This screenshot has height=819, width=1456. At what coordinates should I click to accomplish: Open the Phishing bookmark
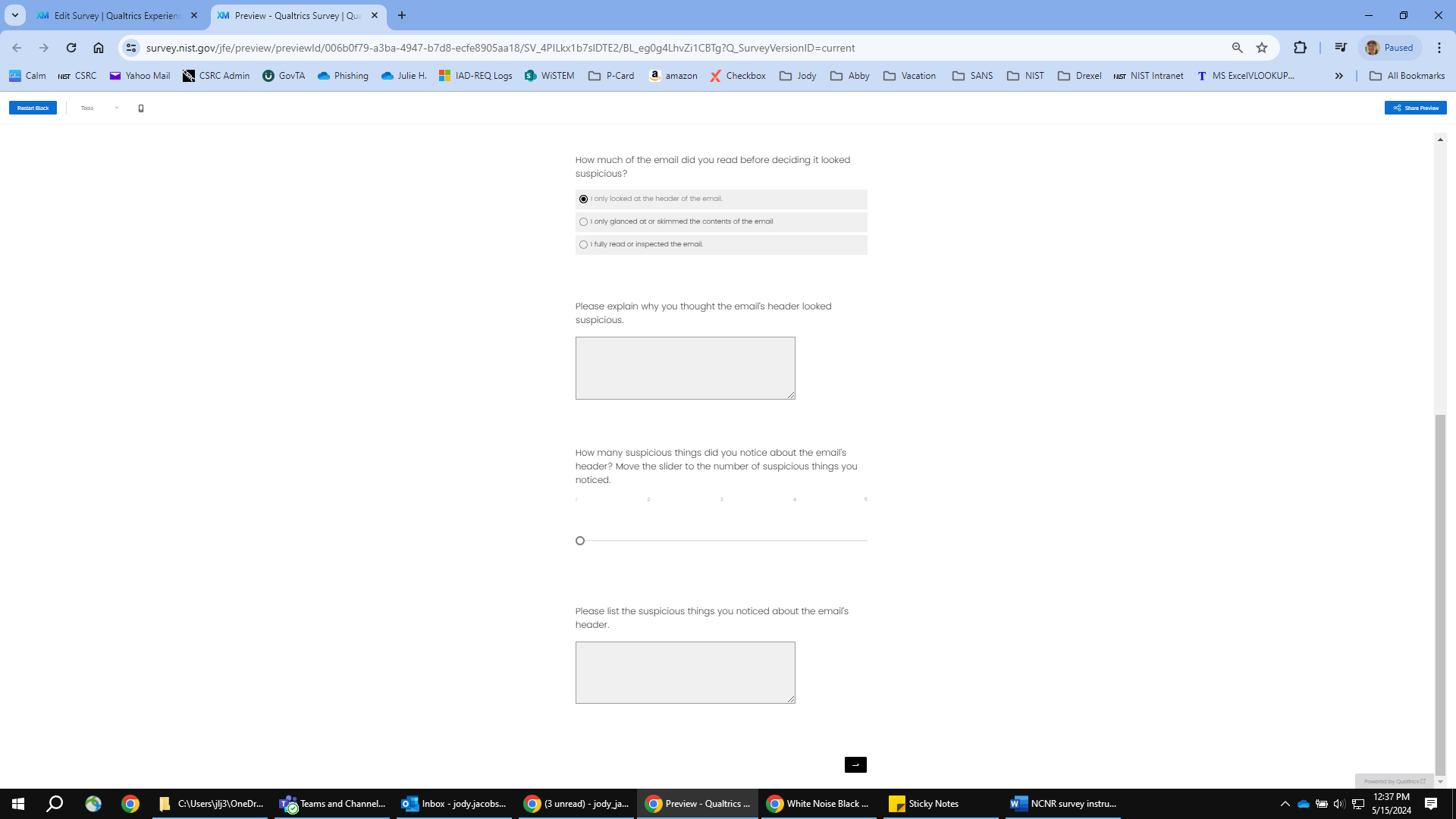(x=343, y=76)
